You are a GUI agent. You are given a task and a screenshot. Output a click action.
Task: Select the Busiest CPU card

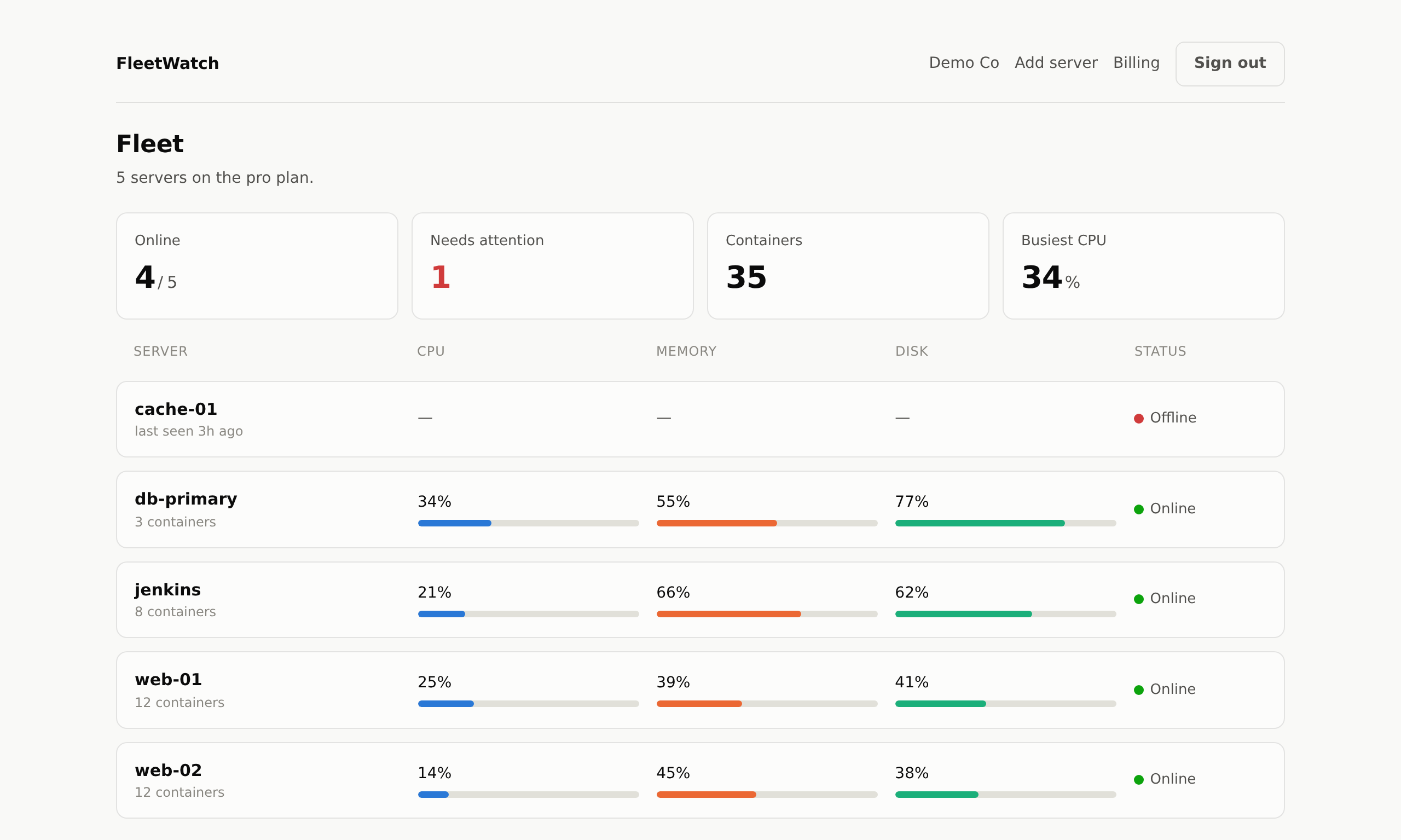point(1143,266)
